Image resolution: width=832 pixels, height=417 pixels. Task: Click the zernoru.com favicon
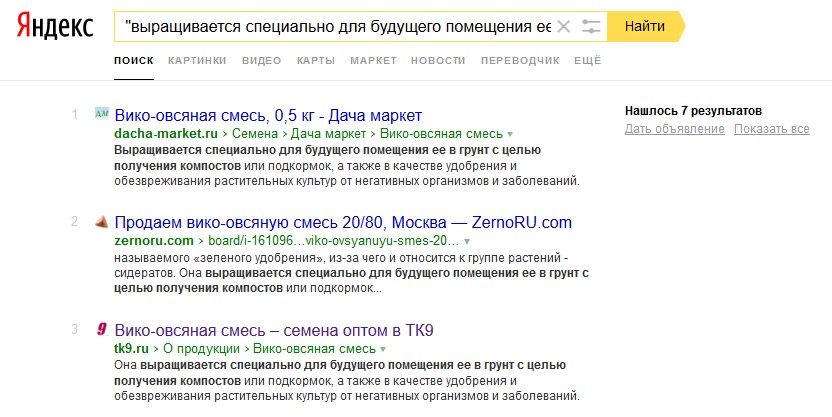pyautogui.click(x=101, y=221)
